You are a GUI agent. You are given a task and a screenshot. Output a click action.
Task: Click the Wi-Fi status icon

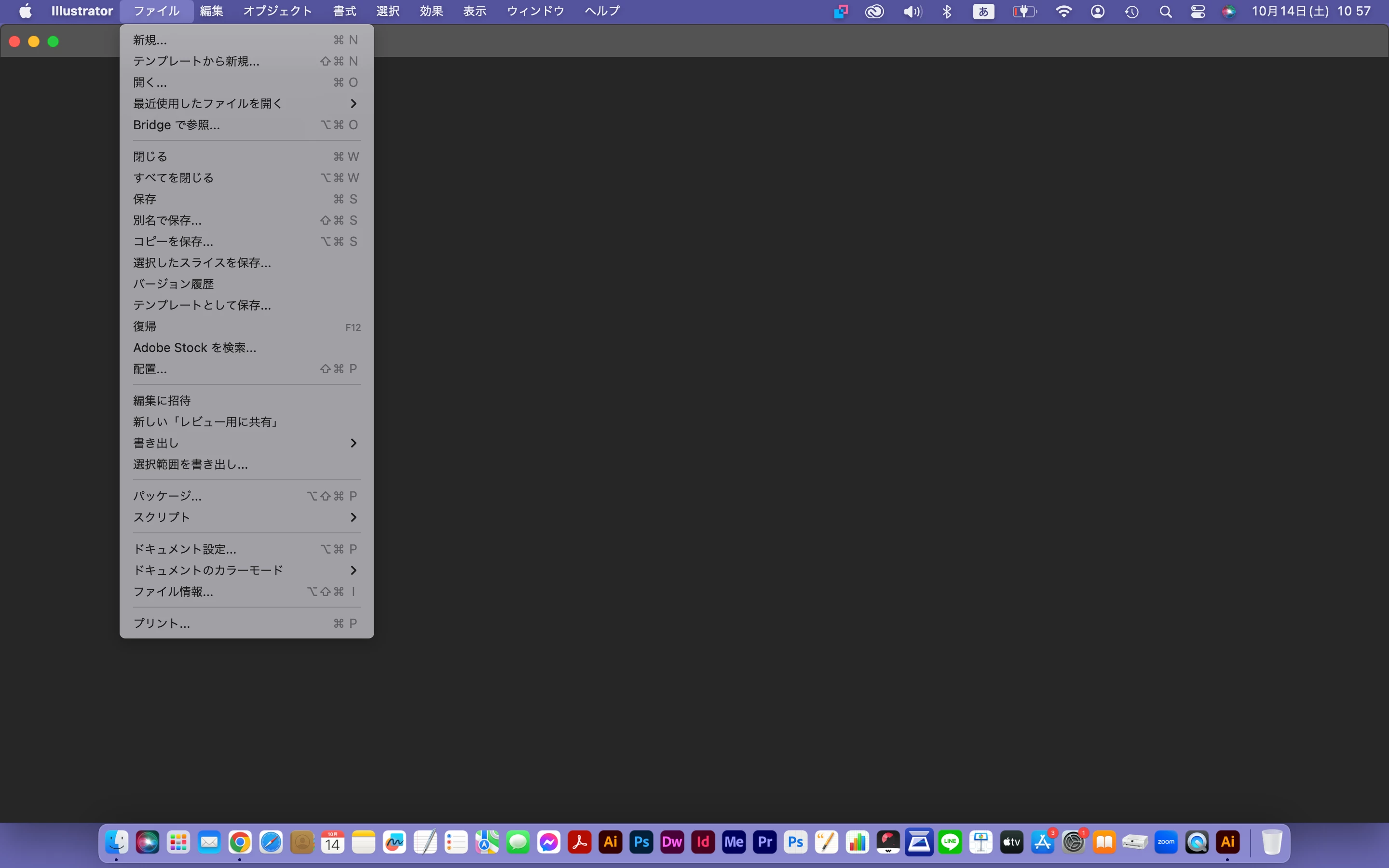tap(1063, 12)
